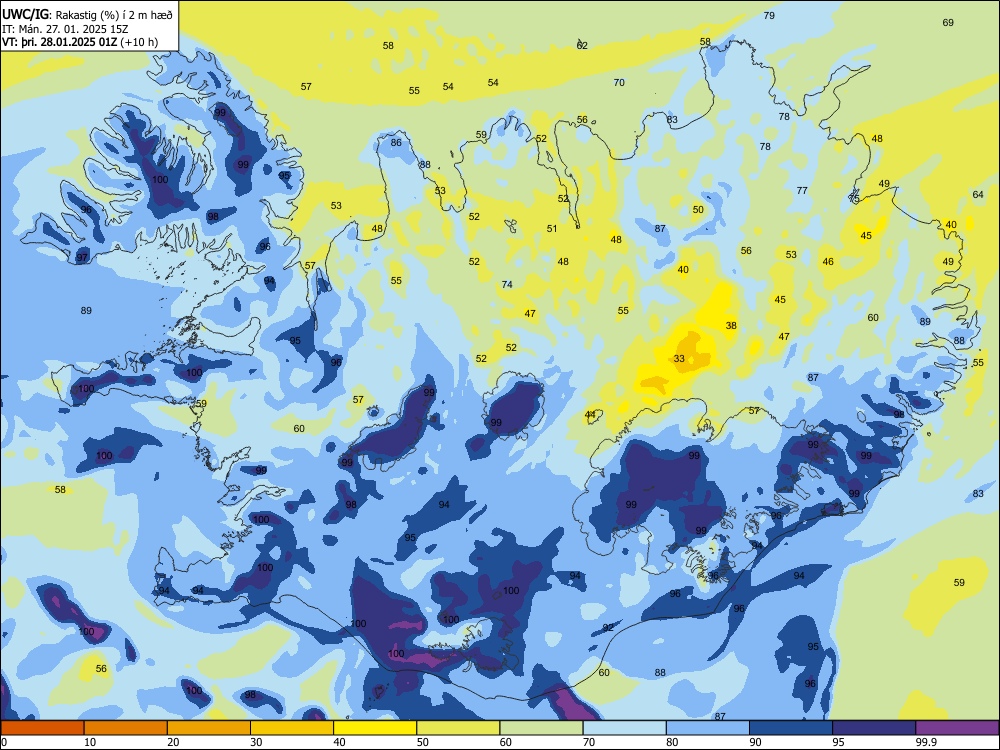Click the humidity value '86' on the map
The image size is (1000, 750).
pyautogui.click(x=396, y=142)
